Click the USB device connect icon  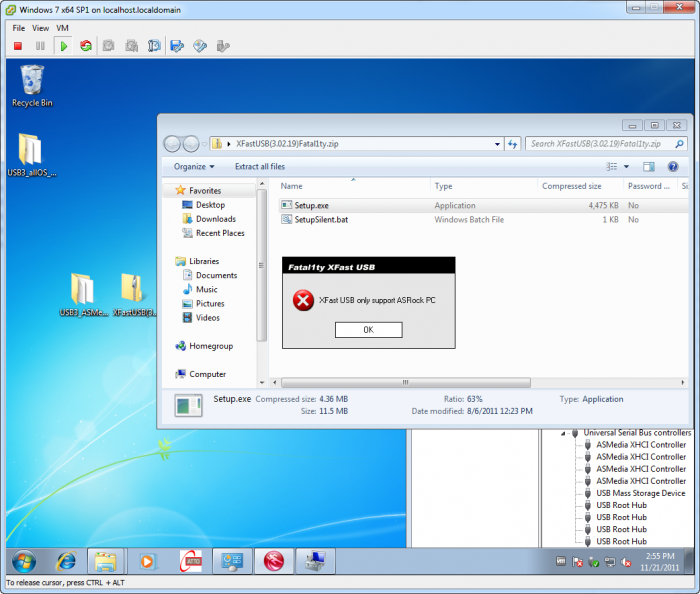coord(223,46)
